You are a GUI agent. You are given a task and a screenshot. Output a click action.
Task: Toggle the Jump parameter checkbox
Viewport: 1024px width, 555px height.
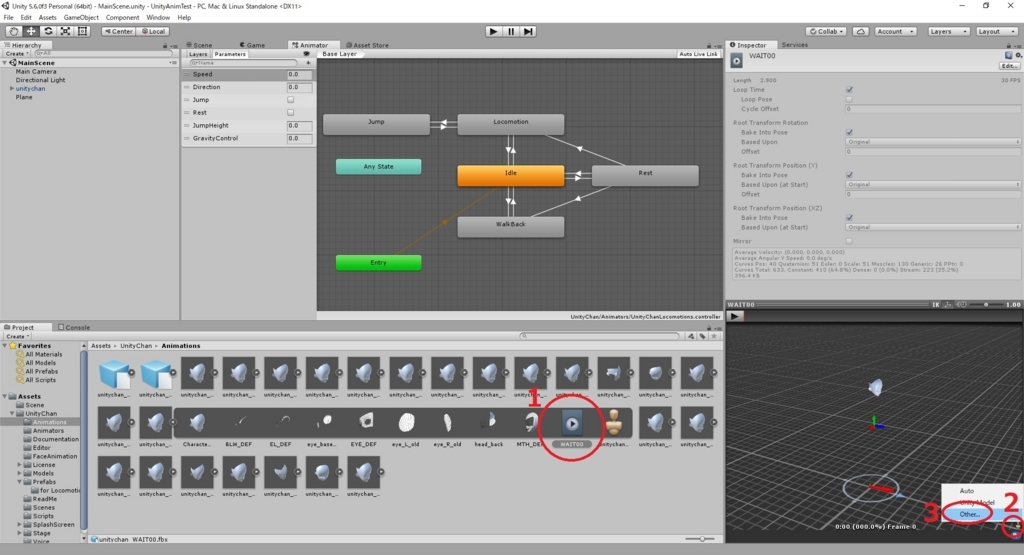(x=291, y=100)
